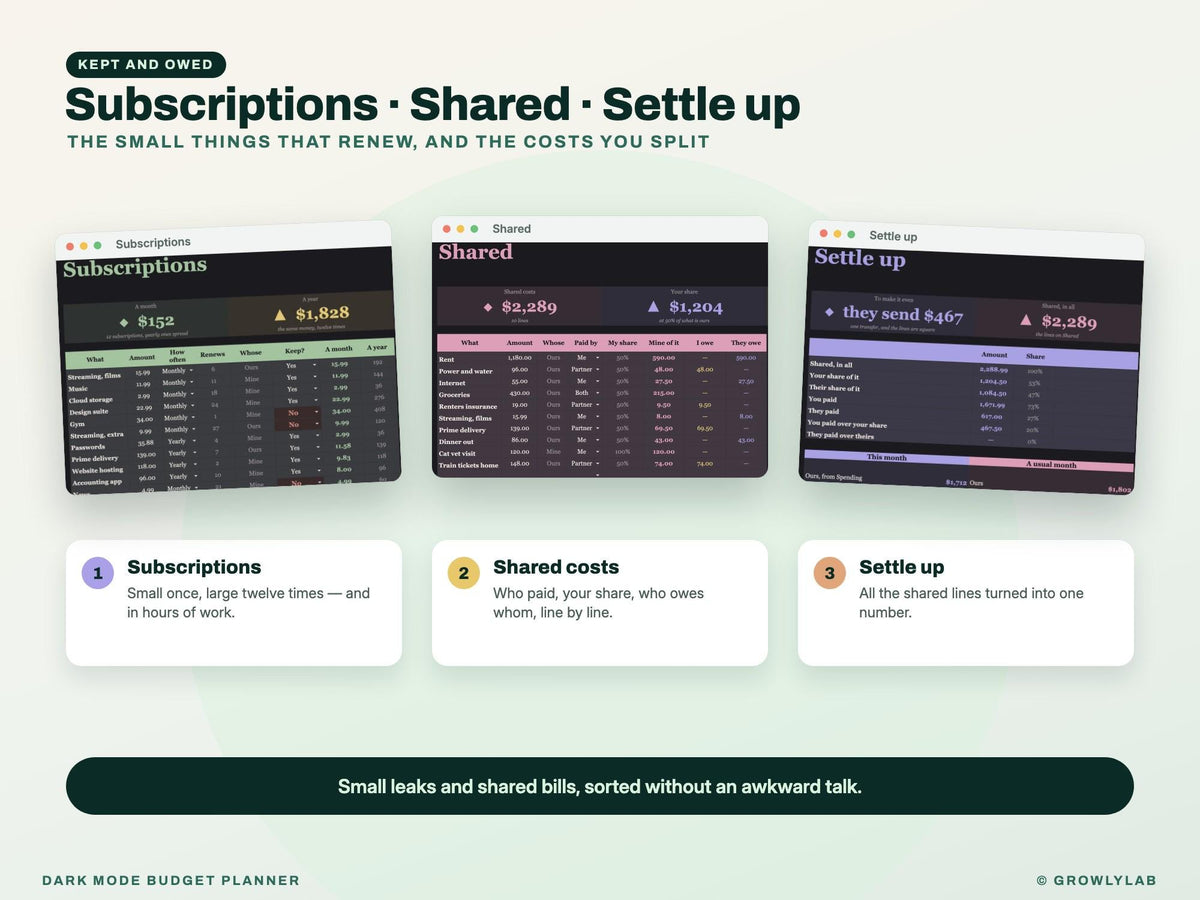1200x900 pixels.
Task: Open Paid by dropdown for Rent row
Action: (x=597, y=358)
